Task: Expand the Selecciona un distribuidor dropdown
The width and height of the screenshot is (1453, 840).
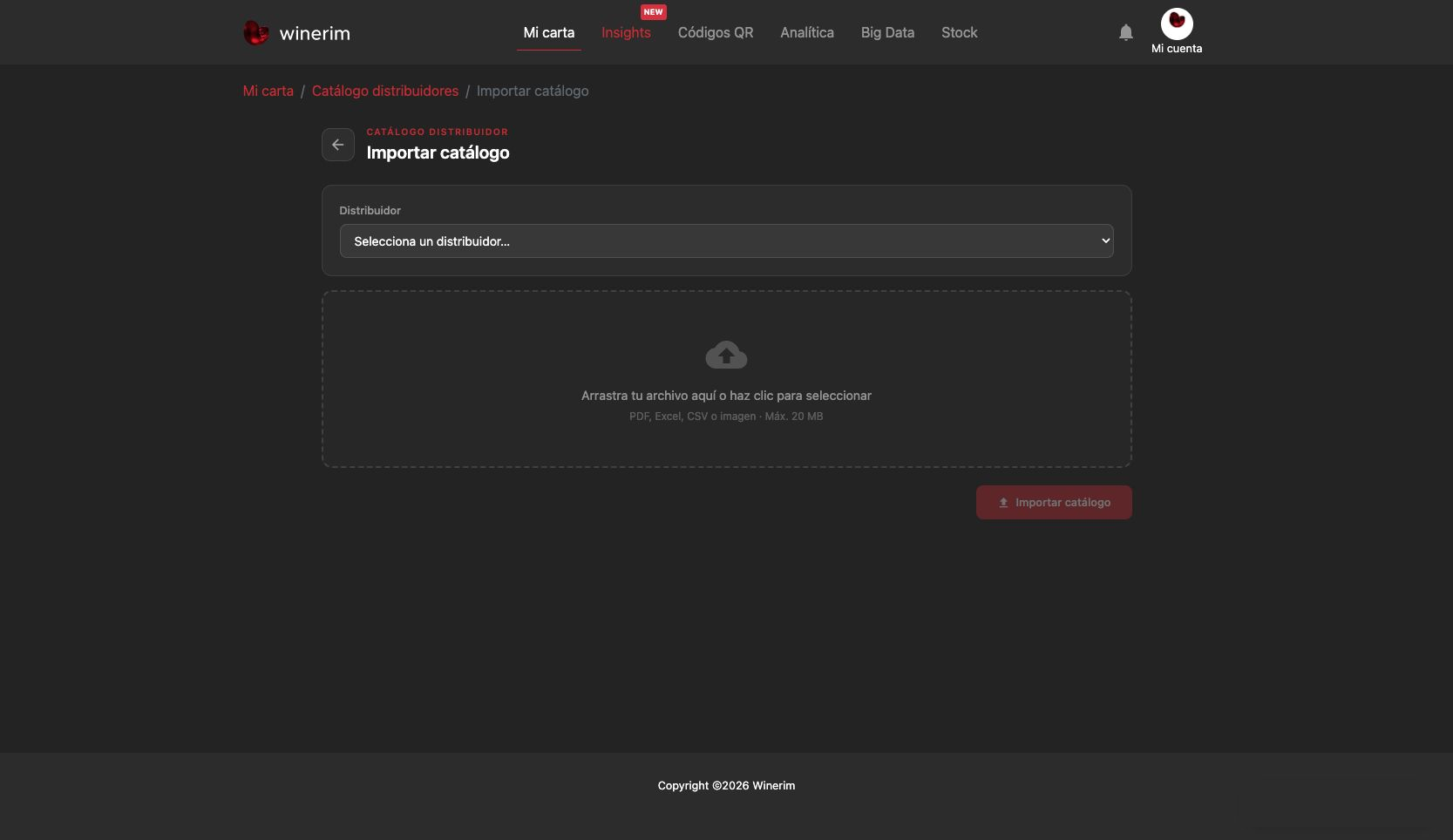Action: 727,241
